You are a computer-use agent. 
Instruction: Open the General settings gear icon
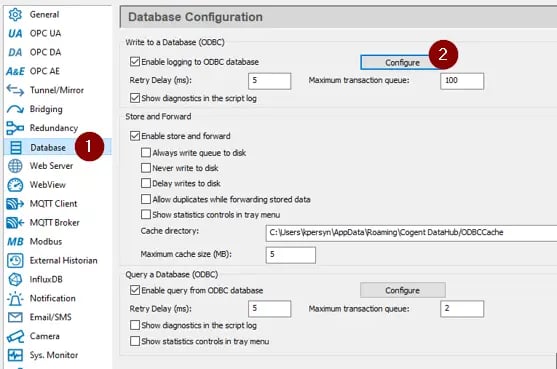tap(15, 15)
